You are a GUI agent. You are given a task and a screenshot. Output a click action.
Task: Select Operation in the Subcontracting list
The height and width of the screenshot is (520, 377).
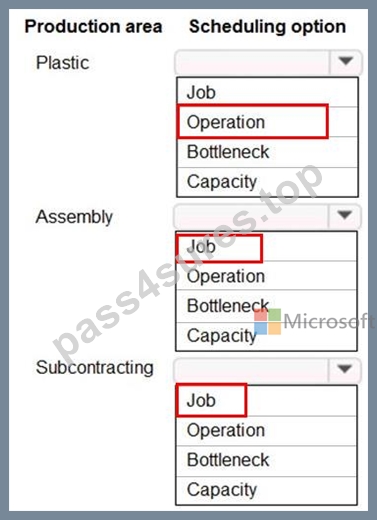(266, 431)
